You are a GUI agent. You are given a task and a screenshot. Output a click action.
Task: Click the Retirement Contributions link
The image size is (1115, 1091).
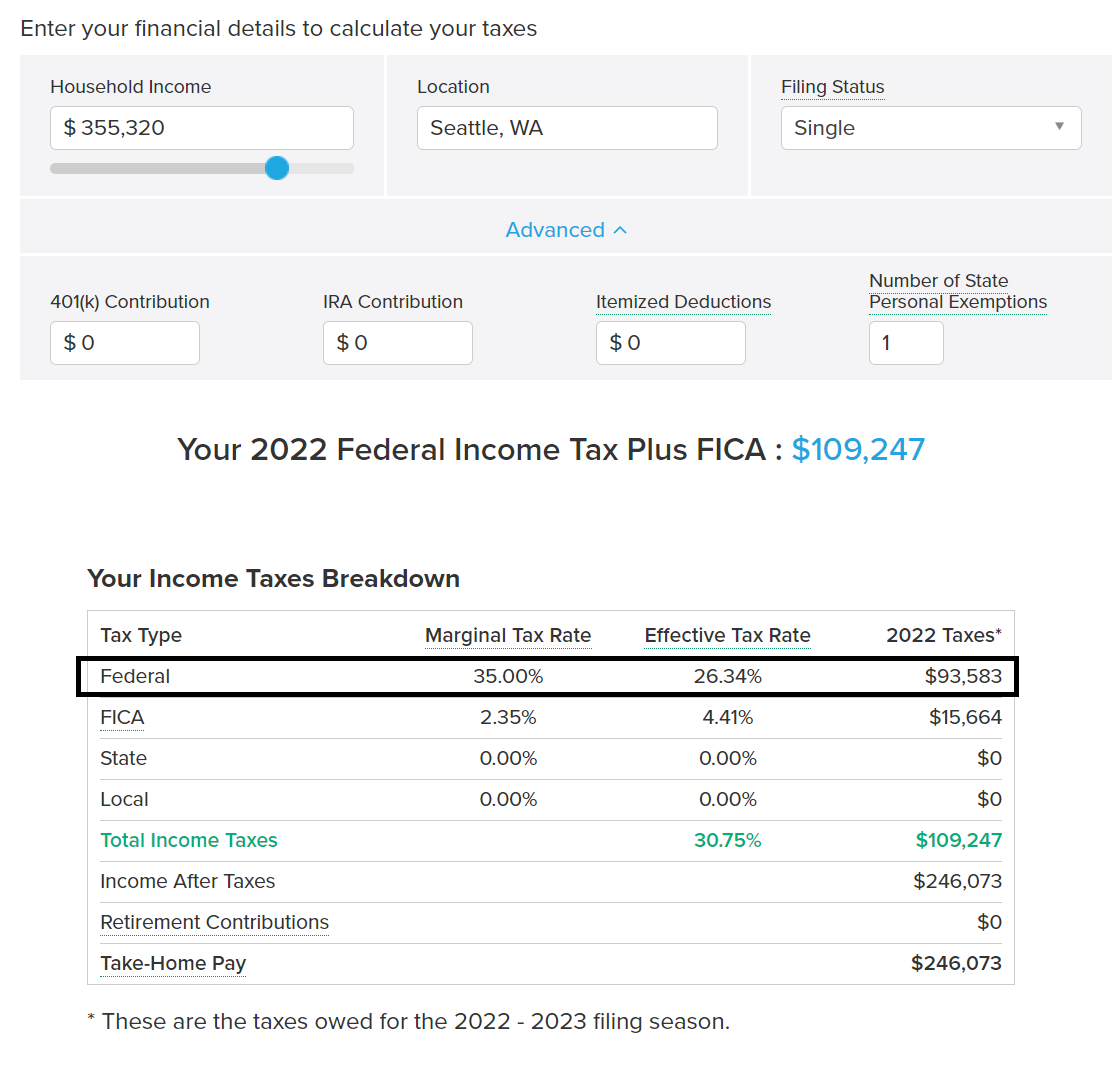(x=214, y=922)
